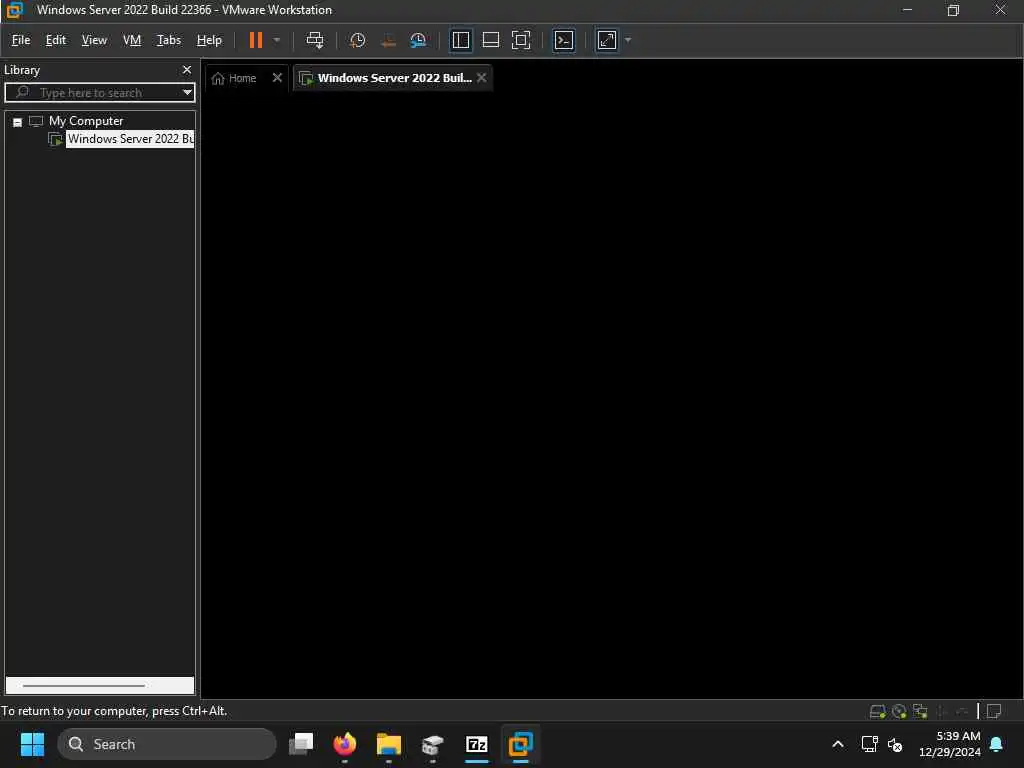The height and width of the screenshot is (768, 1024).
Task: Close the Windows Server 2022 tab
Action: click(481, 77)
